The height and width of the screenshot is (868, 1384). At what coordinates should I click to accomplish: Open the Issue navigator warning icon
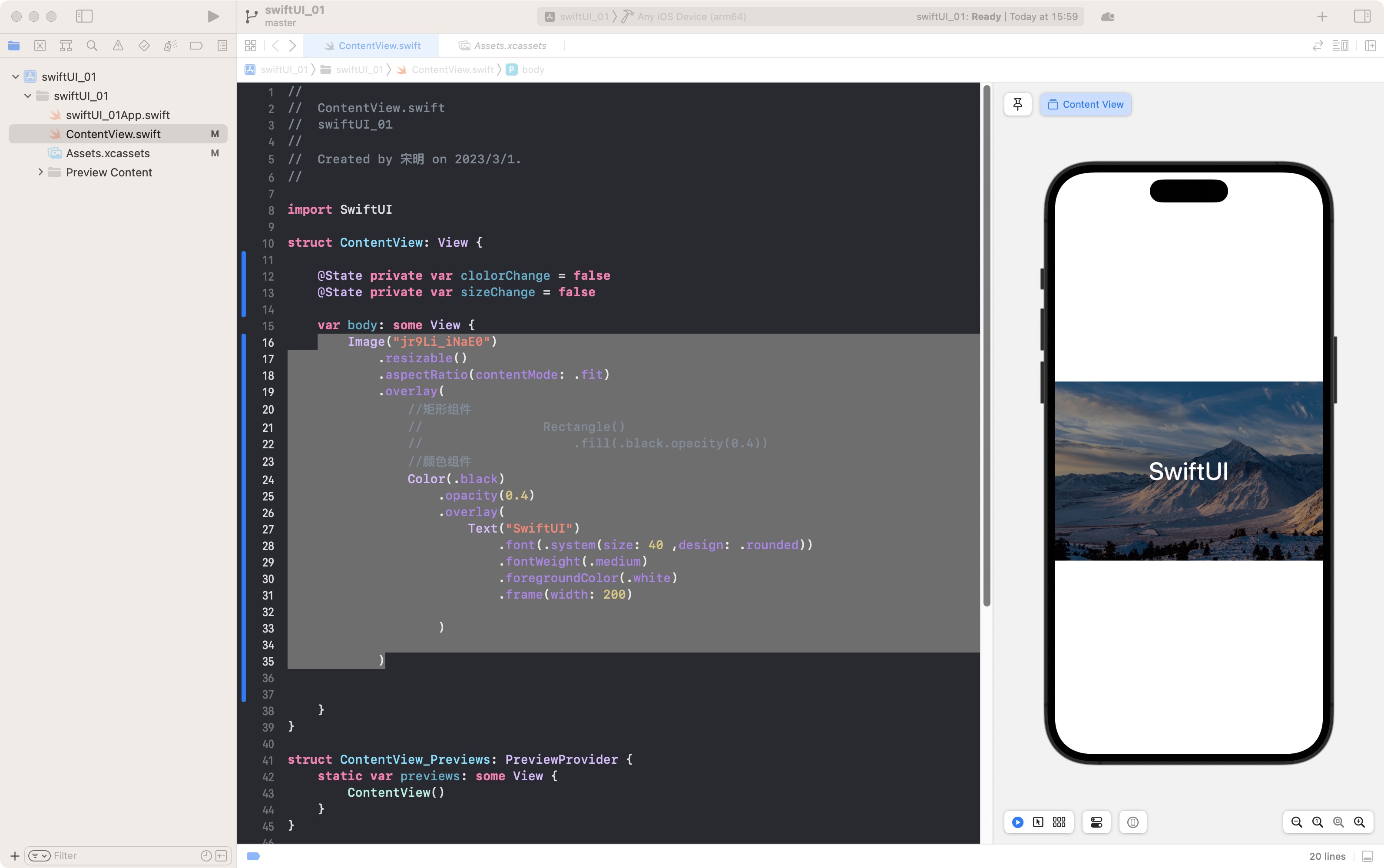tap(118, 45)
